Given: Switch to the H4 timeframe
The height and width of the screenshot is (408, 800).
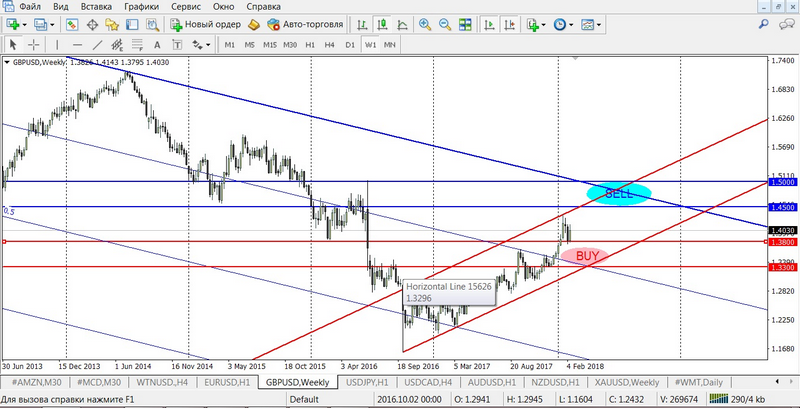Looking at the screenshot, I should pos(330,45).
